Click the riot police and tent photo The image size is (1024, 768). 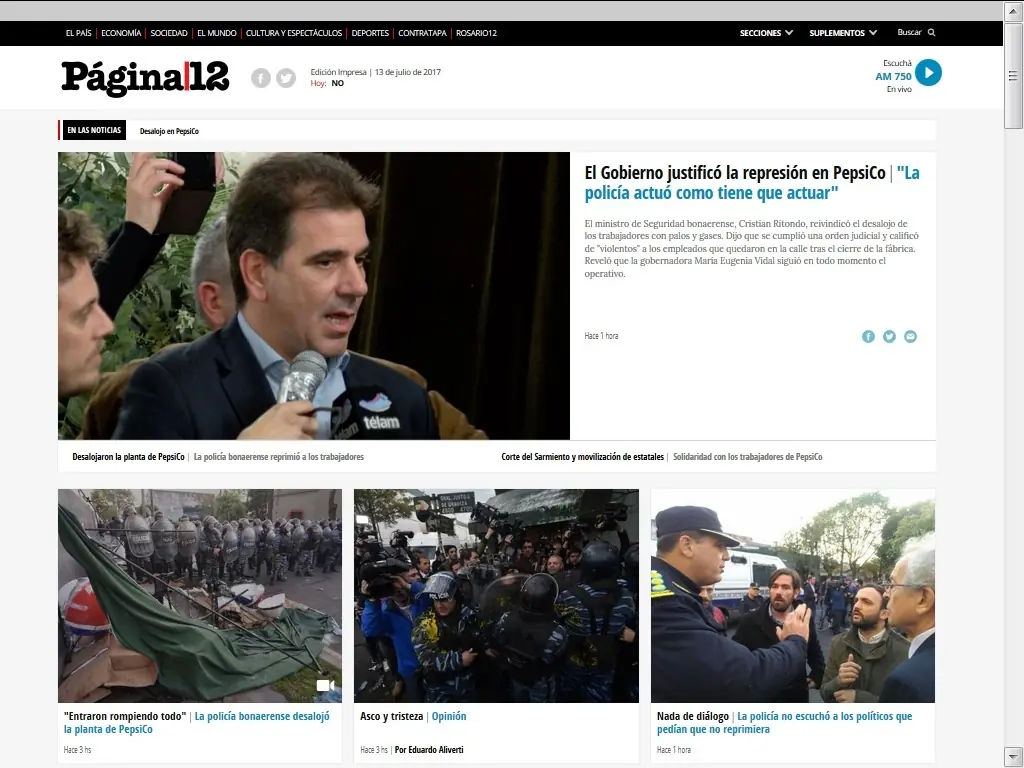click(200, 596)
